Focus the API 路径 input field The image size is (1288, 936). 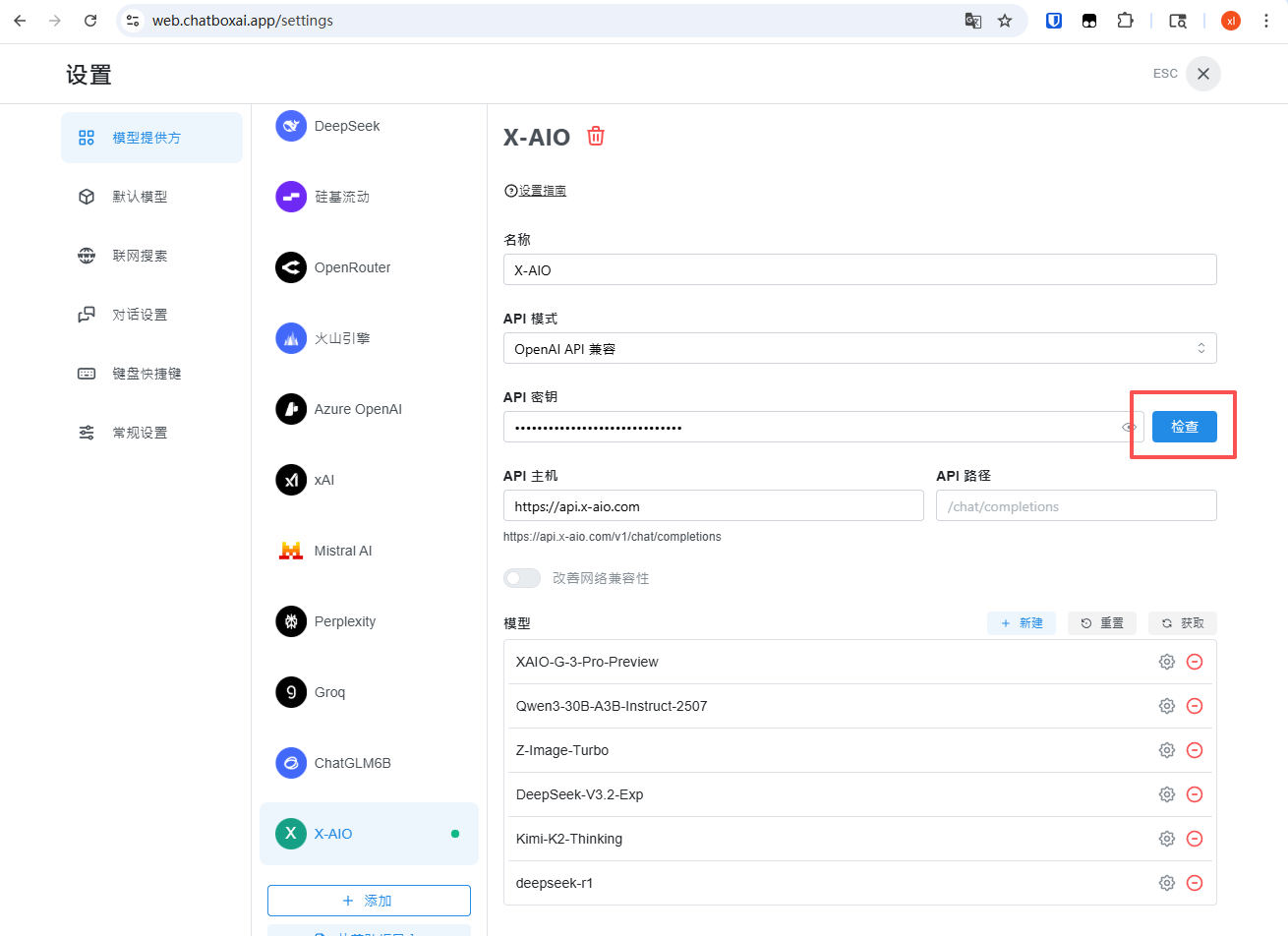pyautogui.click(x=1077, y=505)
